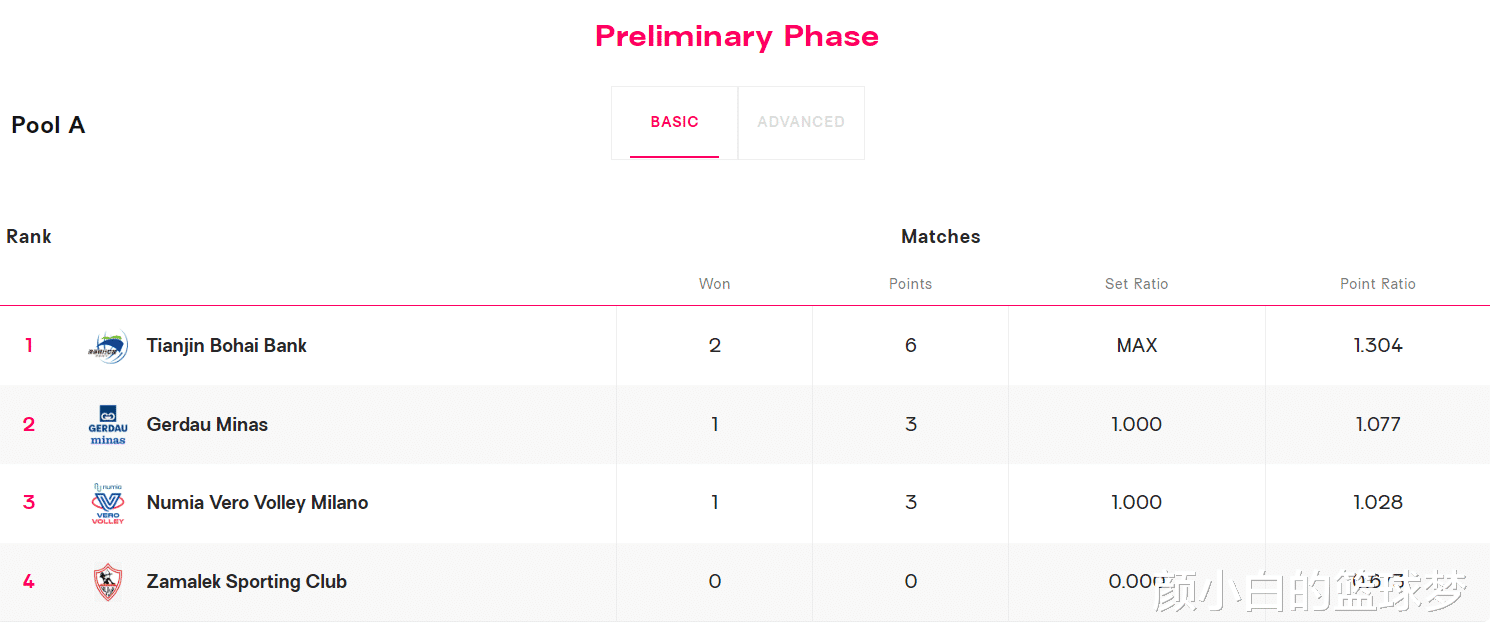Click the Won column header

point(714,284)
